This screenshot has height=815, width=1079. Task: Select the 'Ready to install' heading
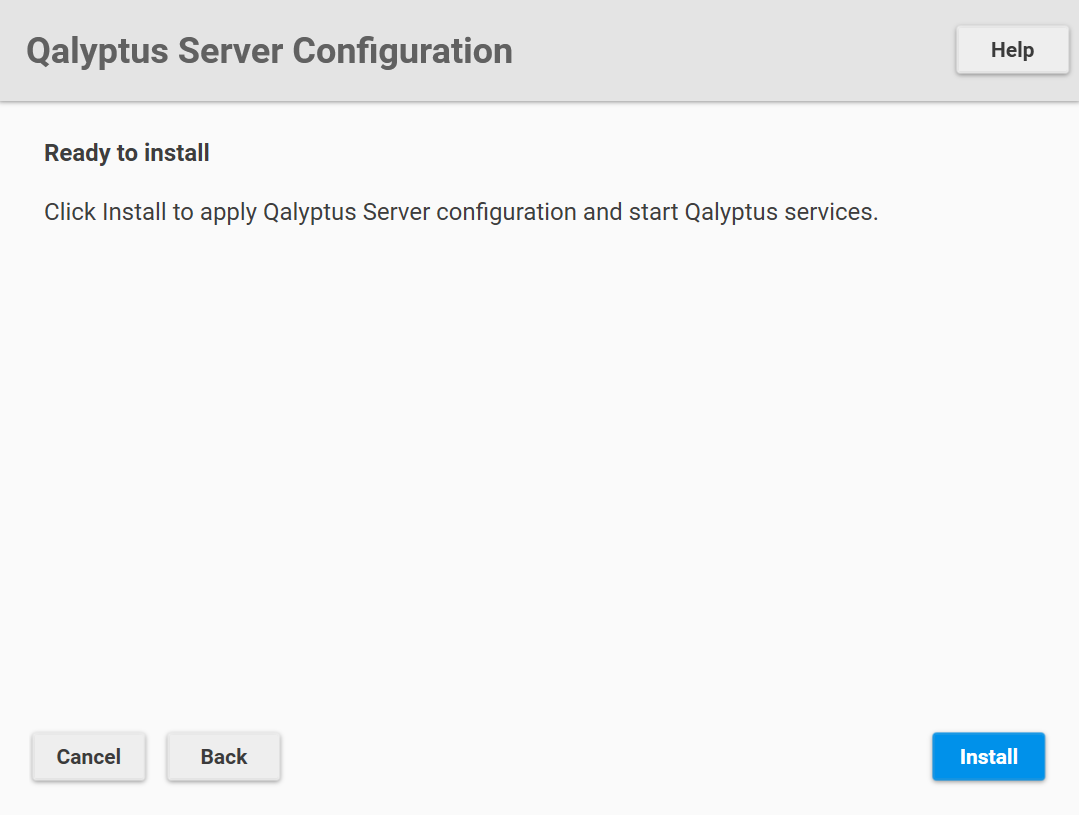126,153
